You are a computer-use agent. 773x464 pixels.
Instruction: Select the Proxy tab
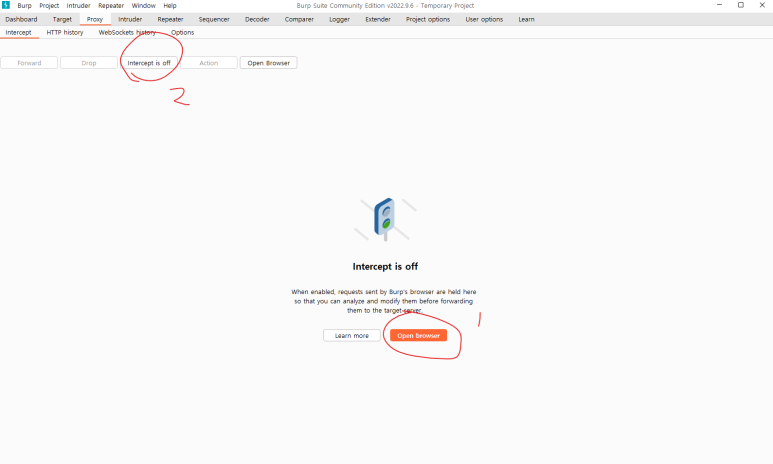click(95, 19)
